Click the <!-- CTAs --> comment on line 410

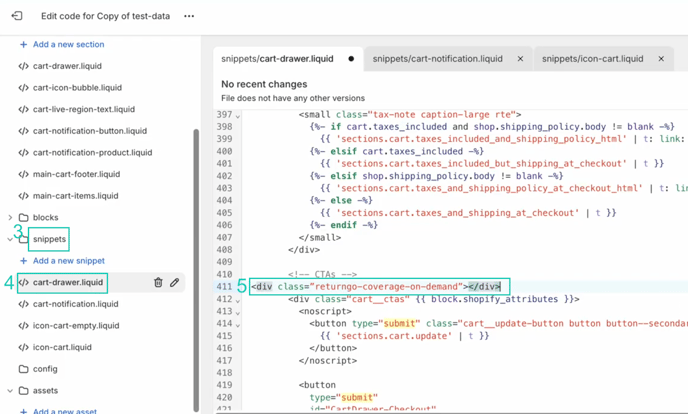pyautogui.click(x=322, y=275)
